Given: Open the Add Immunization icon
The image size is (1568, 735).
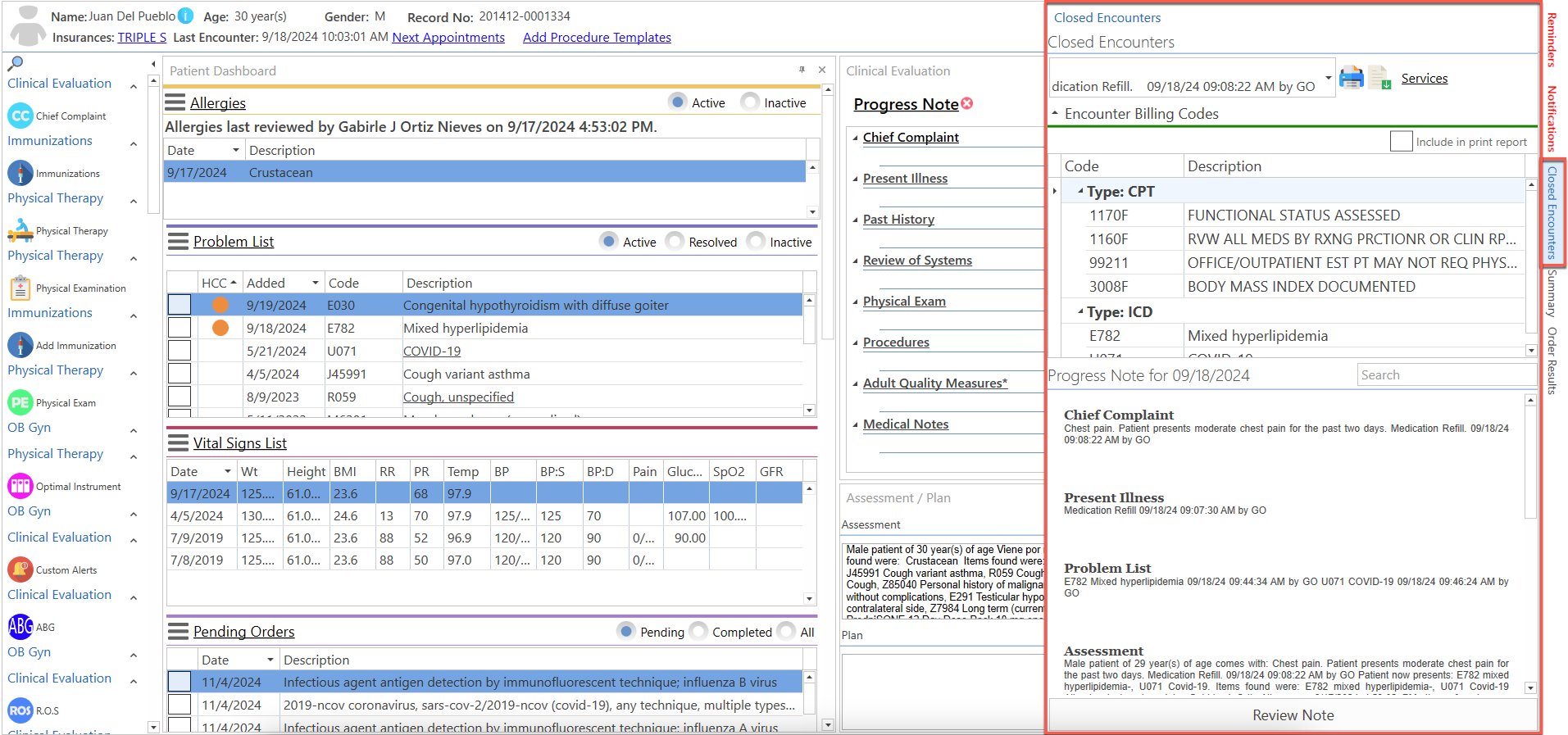Looking at the screenshot, I should [20, 345].
